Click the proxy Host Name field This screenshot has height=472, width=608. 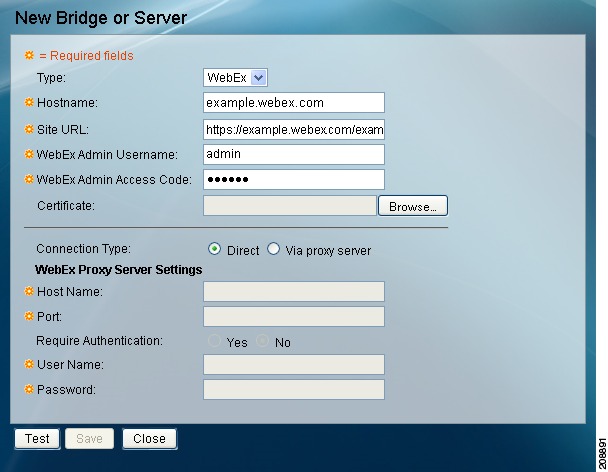coord(294,291)
